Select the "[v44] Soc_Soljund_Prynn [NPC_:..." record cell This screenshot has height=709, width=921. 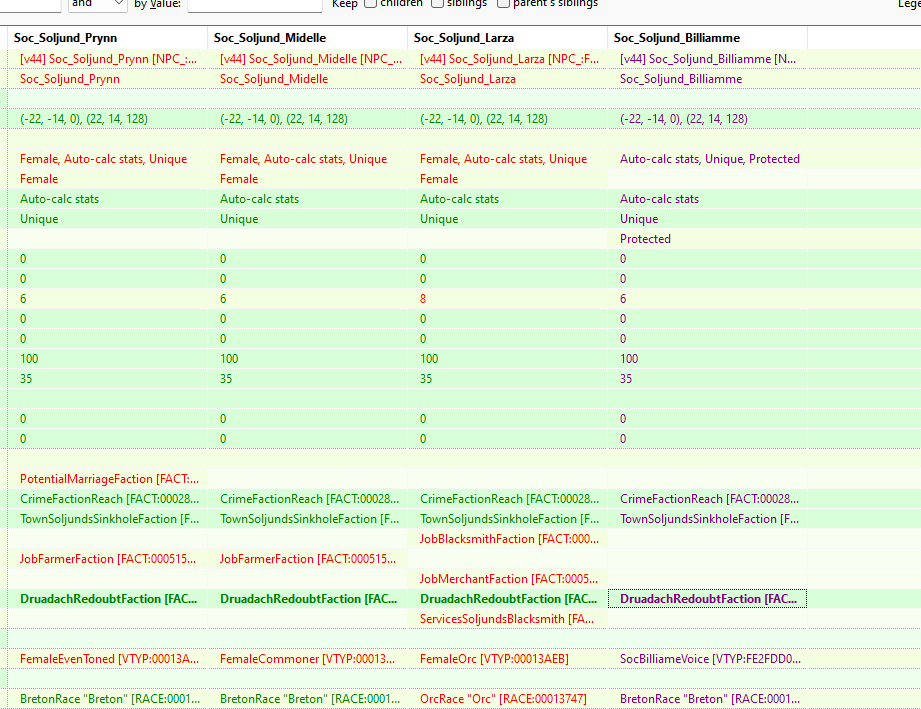pos(107,59)
